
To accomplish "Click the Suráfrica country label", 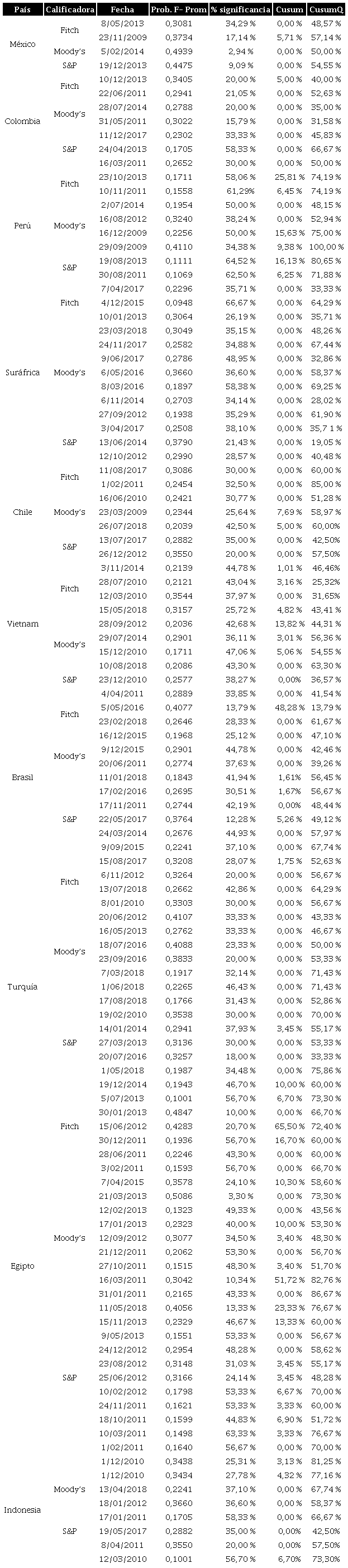I will click(x=22, y=372).
